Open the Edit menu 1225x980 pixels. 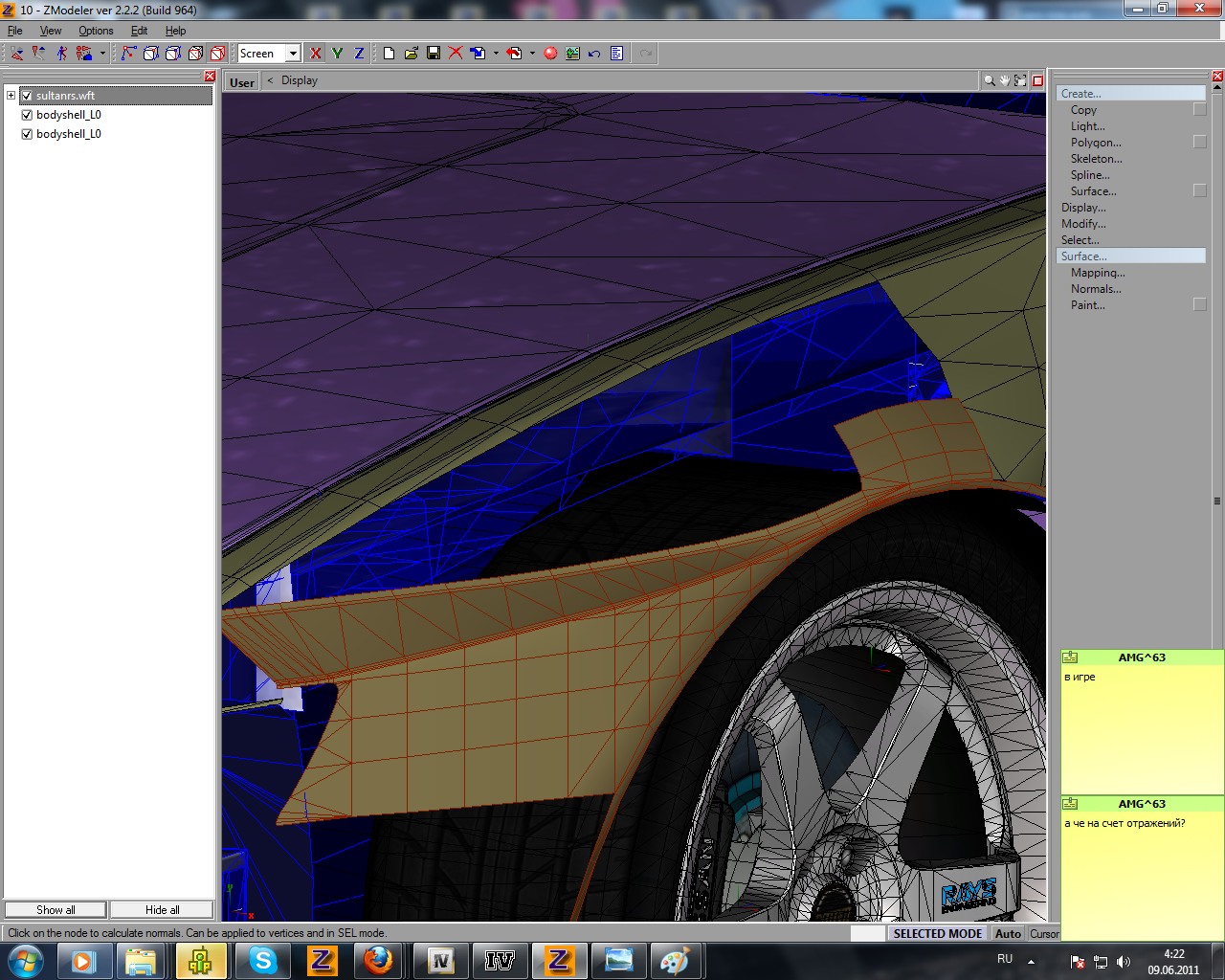pyautogui.click(x=139, y=31)
